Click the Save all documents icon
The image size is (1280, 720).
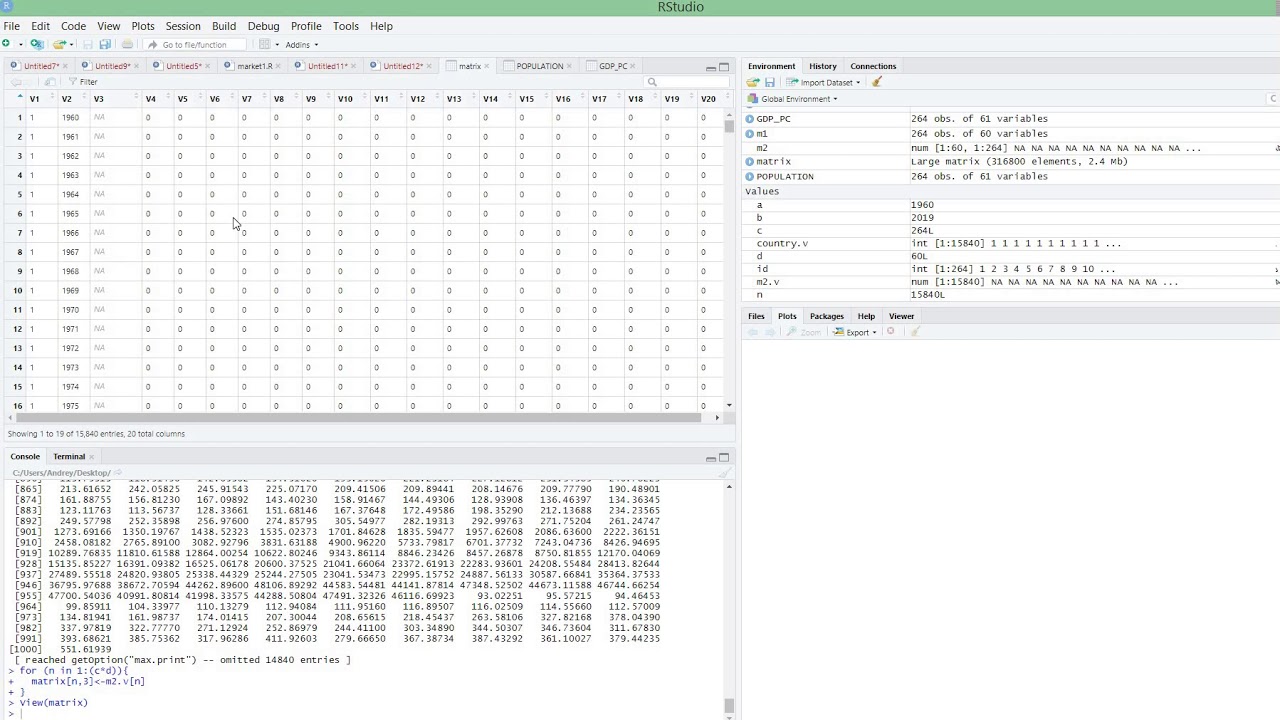(x=105, y=44)
